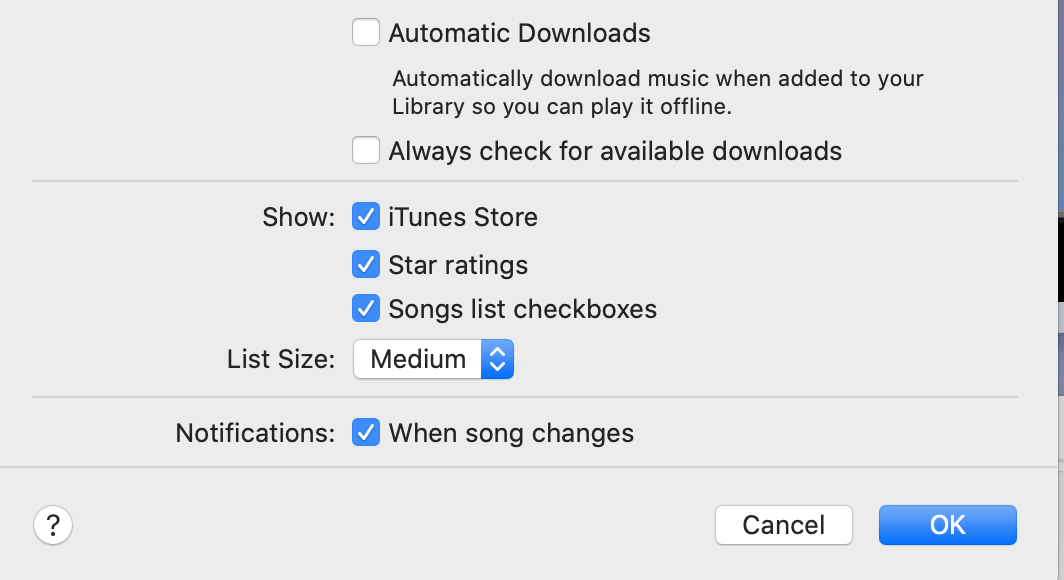Open the List Size dropdown
The height and width of the screenshot is (580, 1064).
pyautogui.click(x=433, y=359)
